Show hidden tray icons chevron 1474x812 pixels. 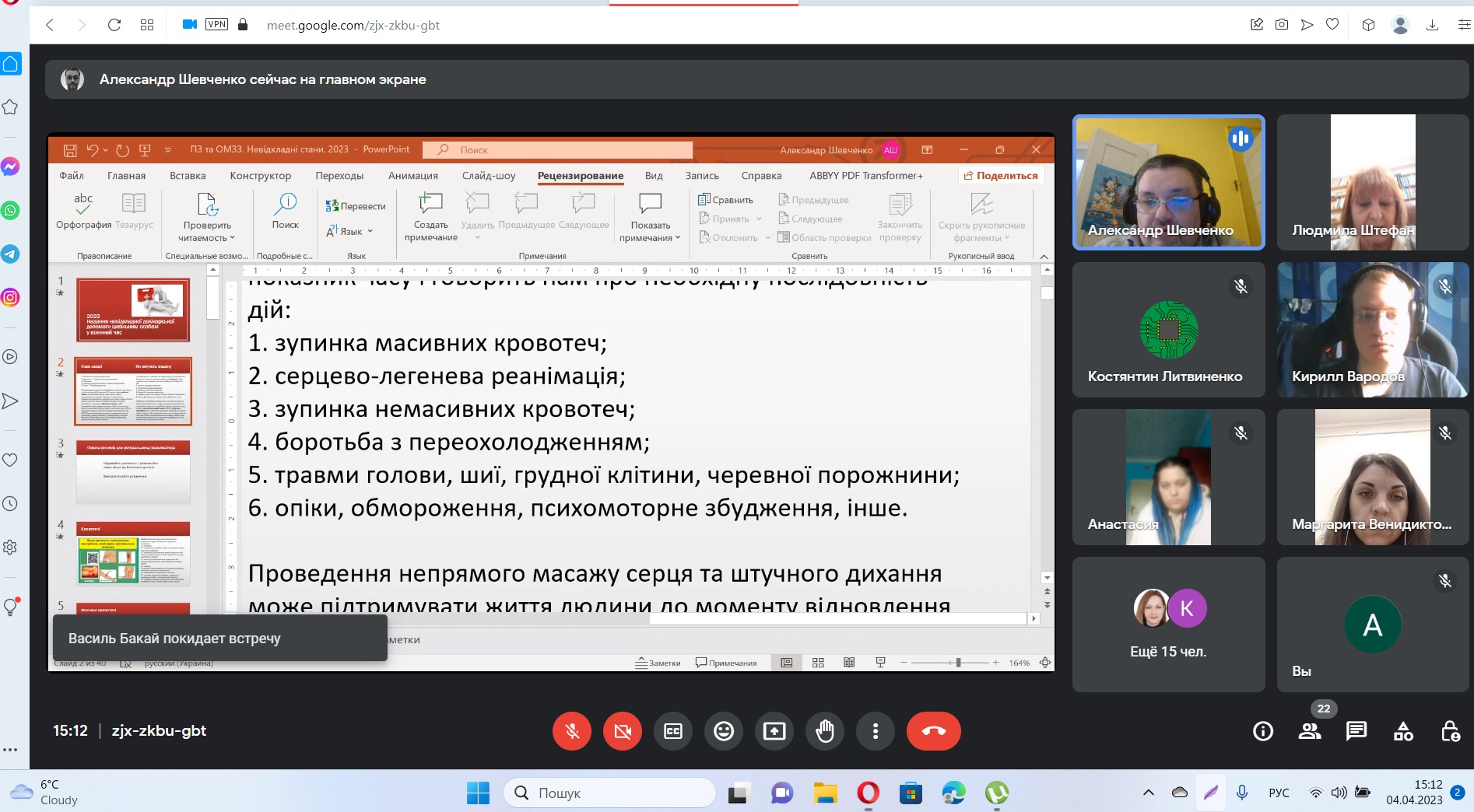(1149, 793)
